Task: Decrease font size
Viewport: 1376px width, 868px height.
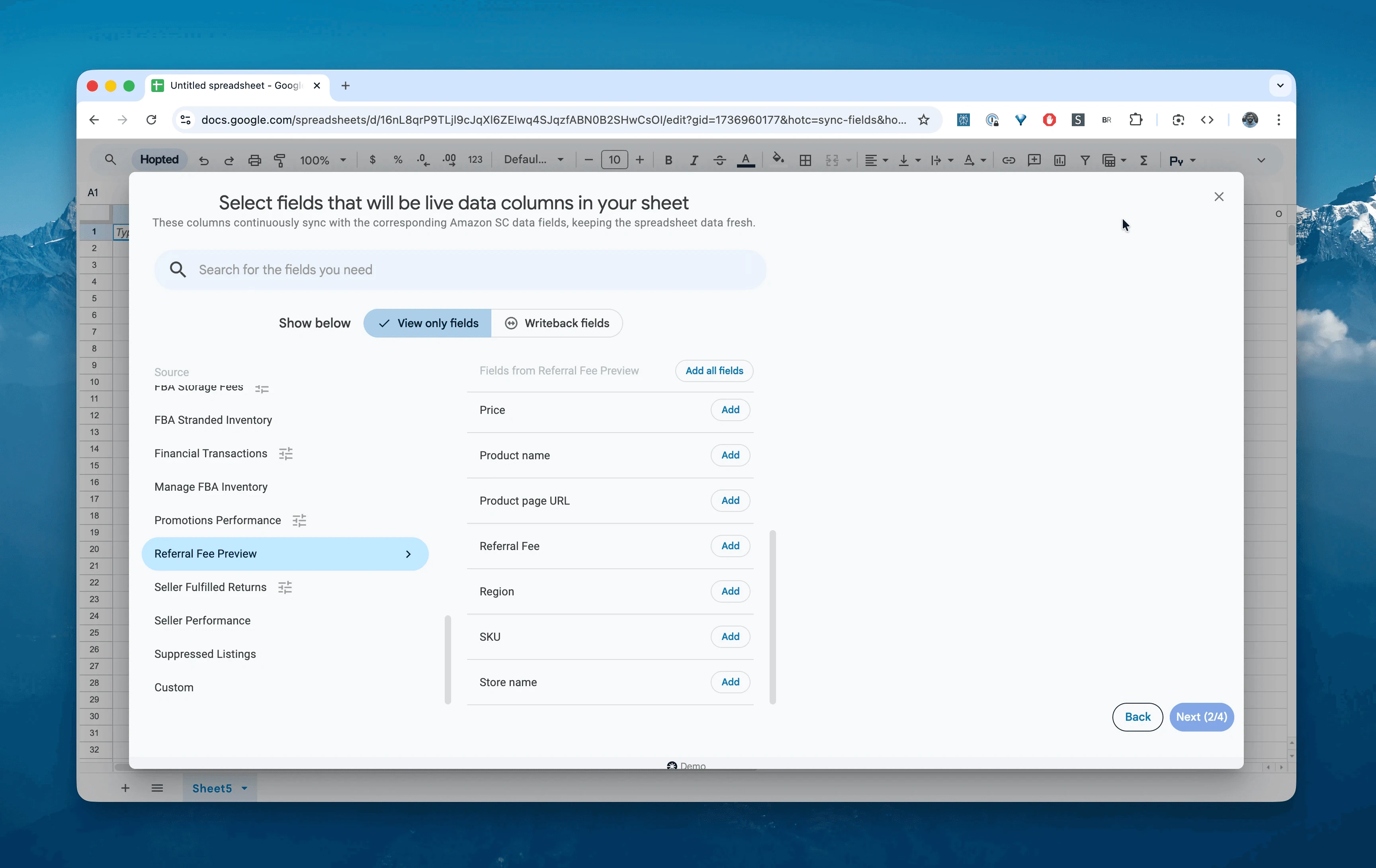Action: 588,160
